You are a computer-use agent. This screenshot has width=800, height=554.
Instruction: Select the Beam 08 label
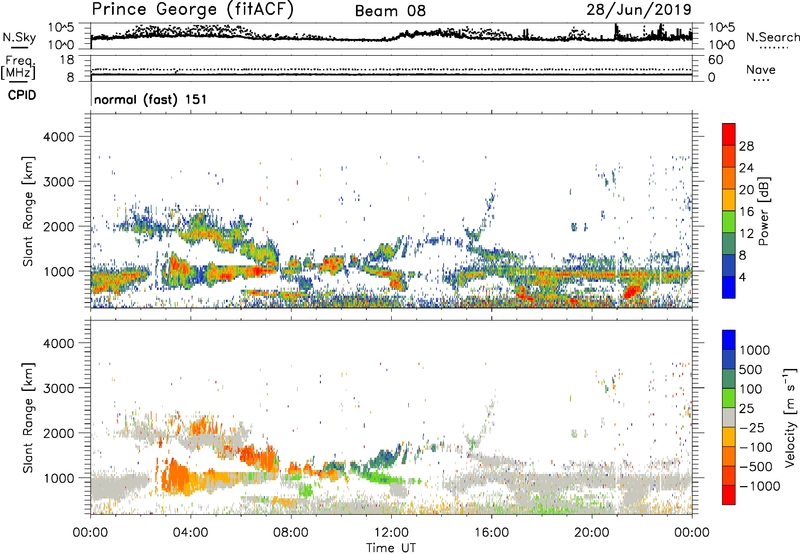[390, 11]
